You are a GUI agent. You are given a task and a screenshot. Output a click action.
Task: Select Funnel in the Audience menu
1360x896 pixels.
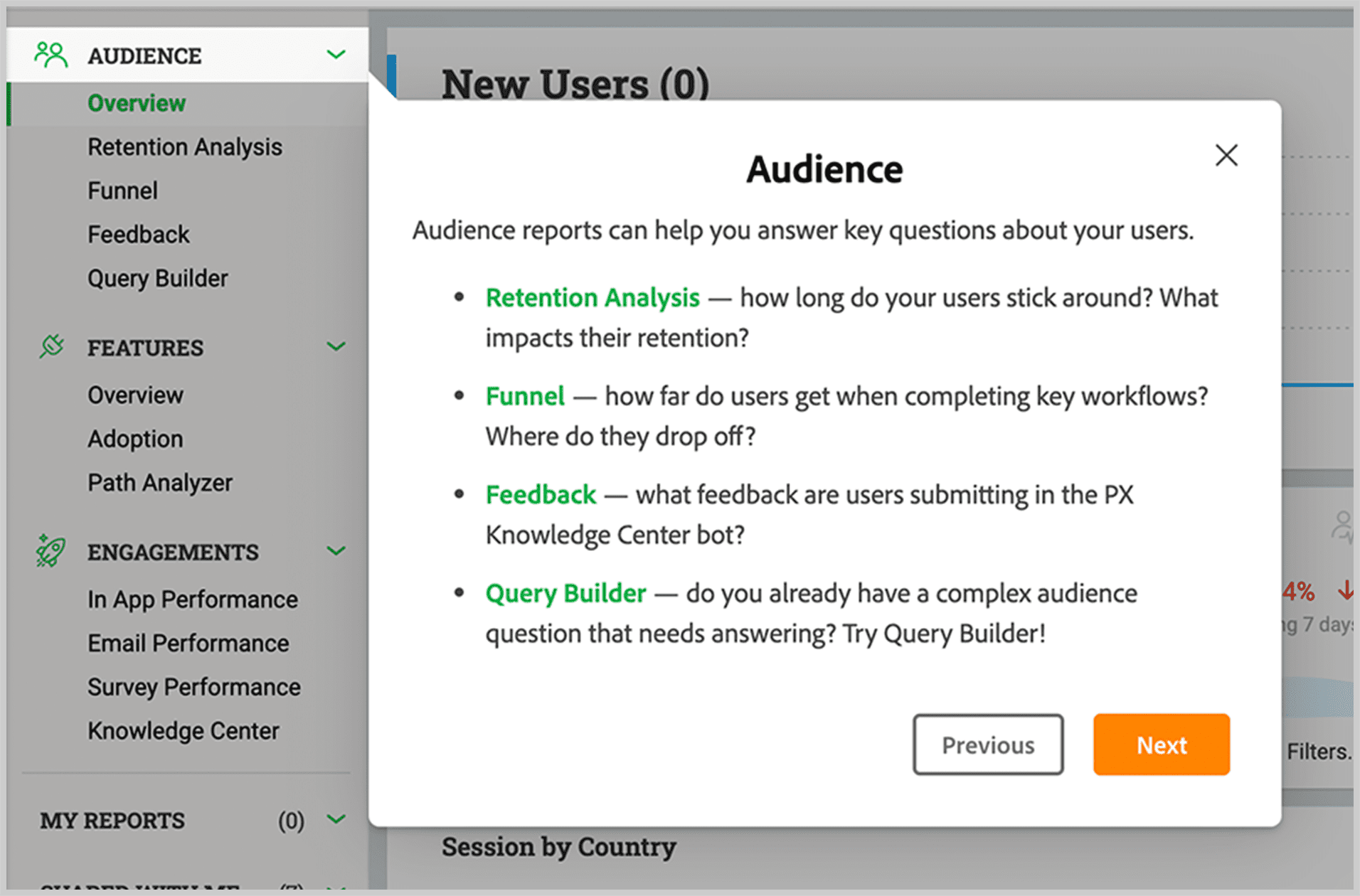(x=122, y=191)
